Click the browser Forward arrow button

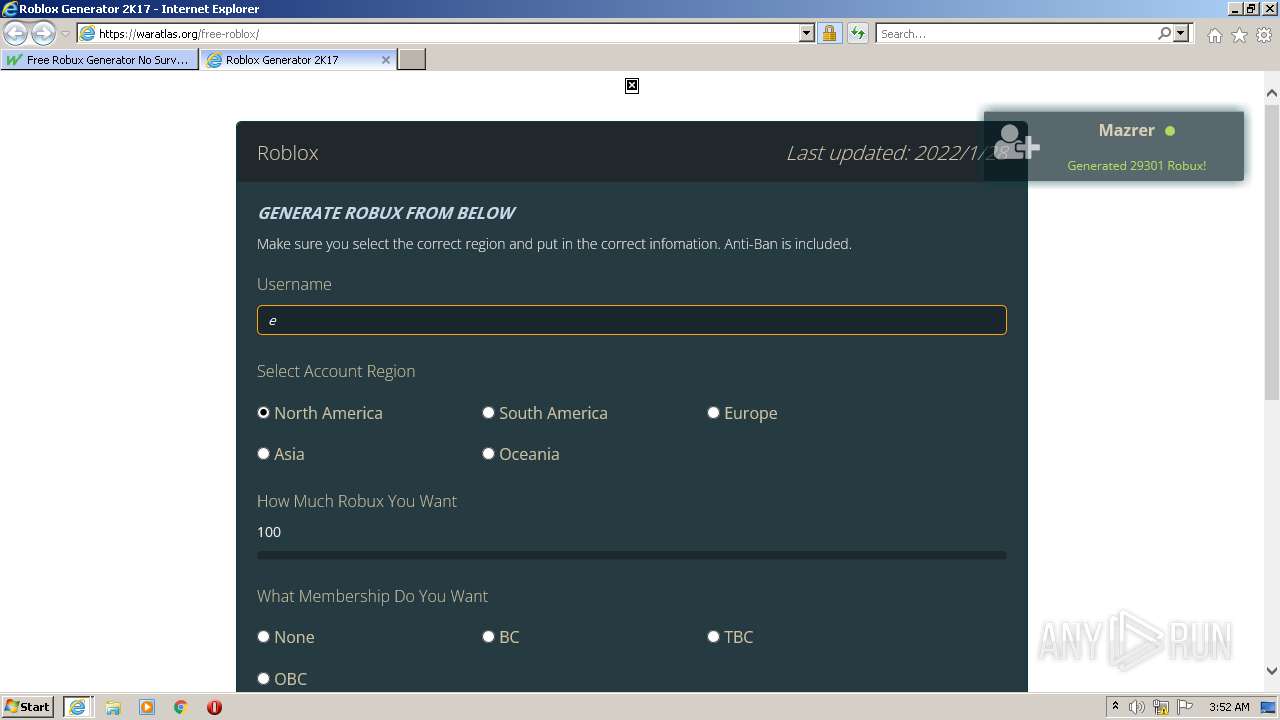[x=42, y=33]
